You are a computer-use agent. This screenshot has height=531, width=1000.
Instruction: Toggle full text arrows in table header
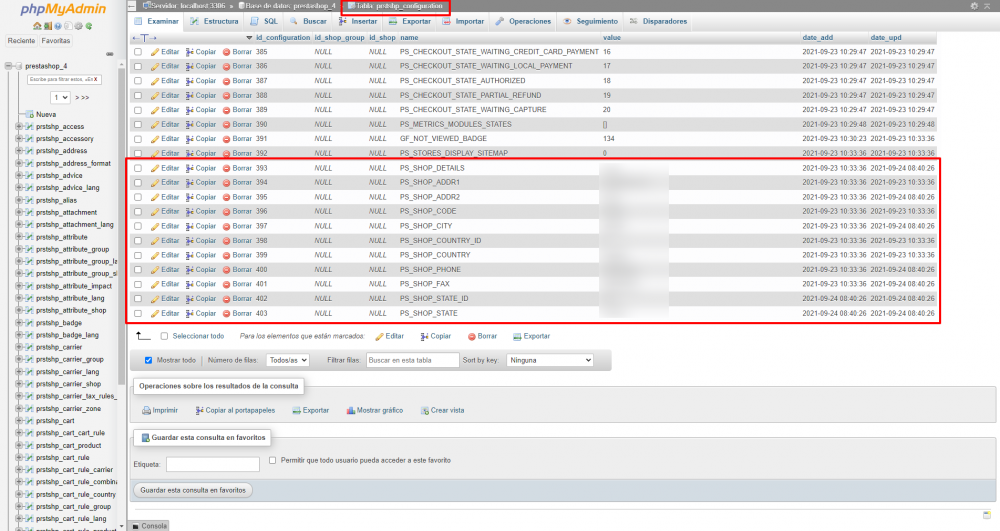(x=144, y=38)
